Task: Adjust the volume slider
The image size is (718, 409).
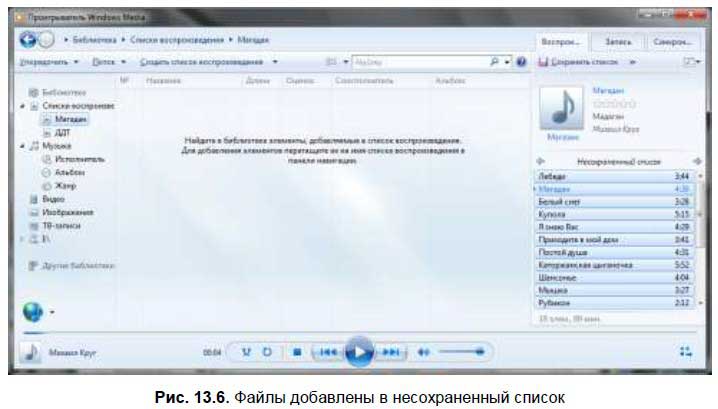Action: [x=462, y=352]
